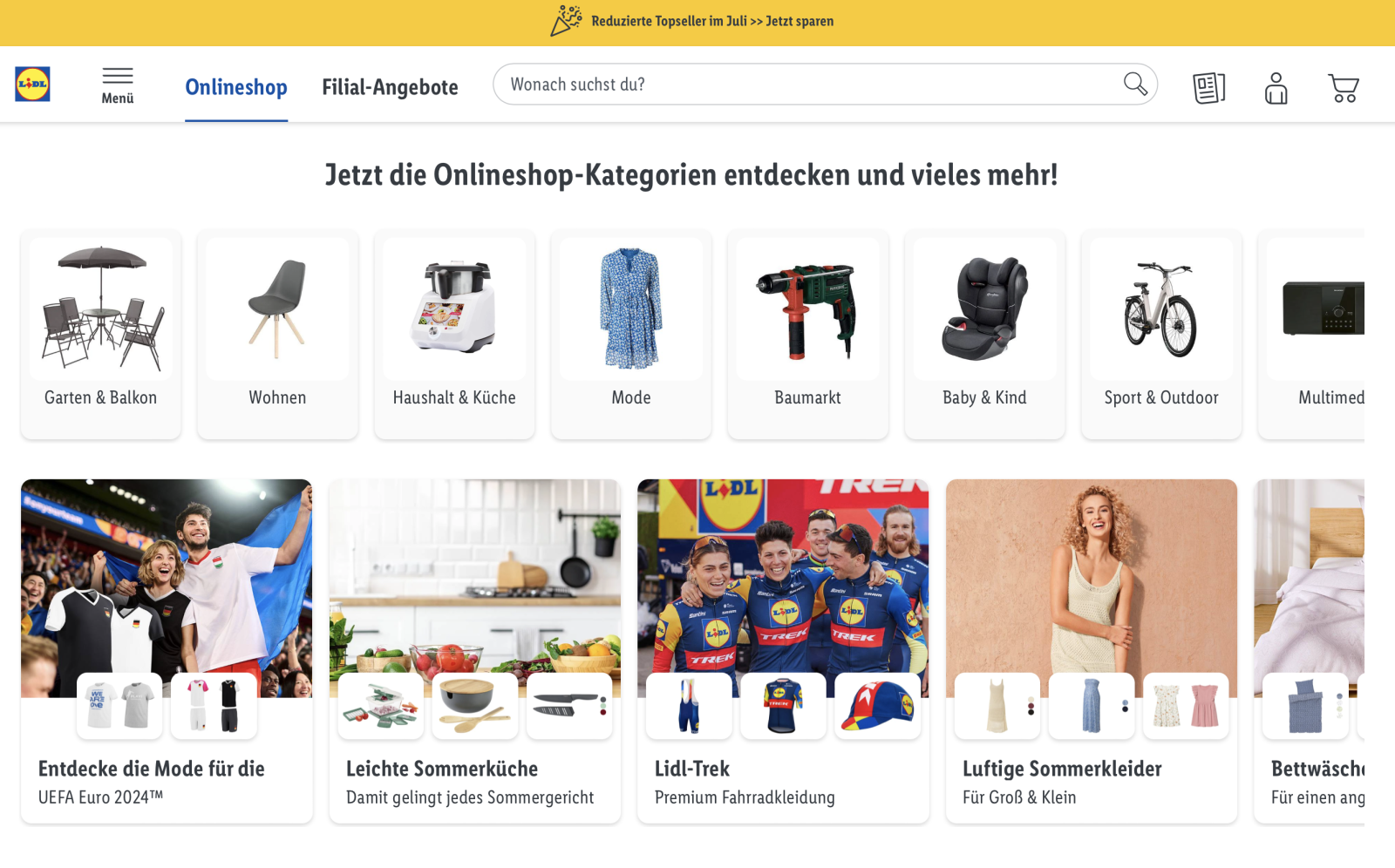
Task: Switch to the Onlineshop tab
Action: [236, 87]
